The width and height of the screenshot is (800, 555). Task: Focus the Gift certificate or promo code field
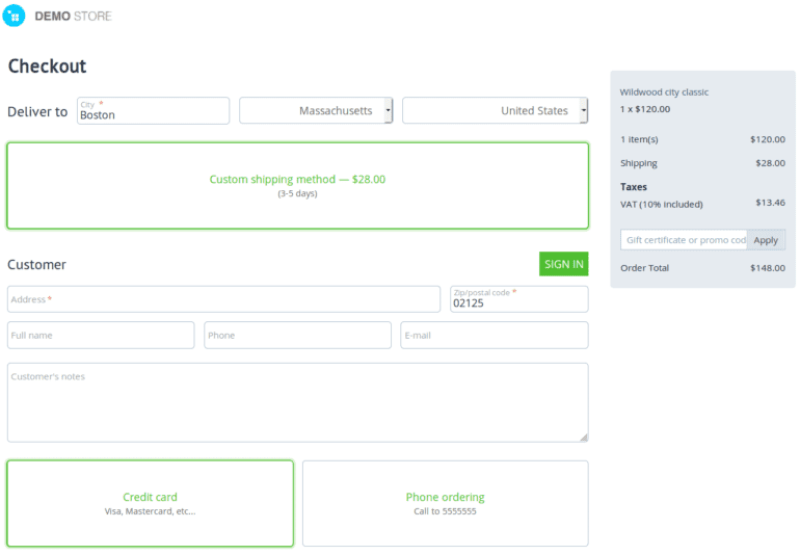click(x=684, y=240)
